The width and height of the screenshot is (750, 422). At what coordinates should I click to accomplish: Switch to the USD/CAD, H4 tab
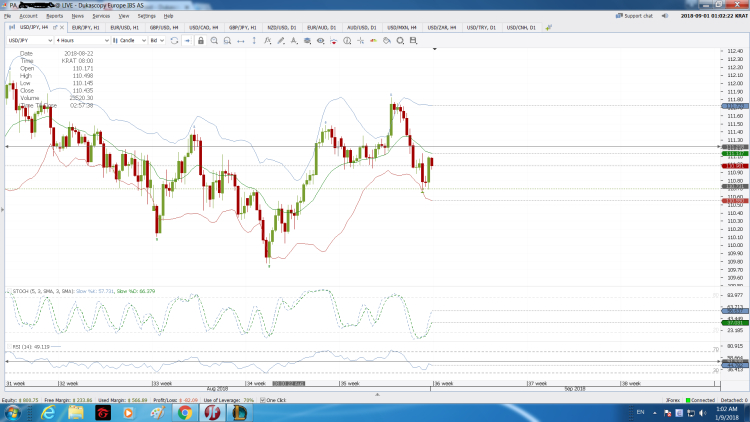pos(203,28)
